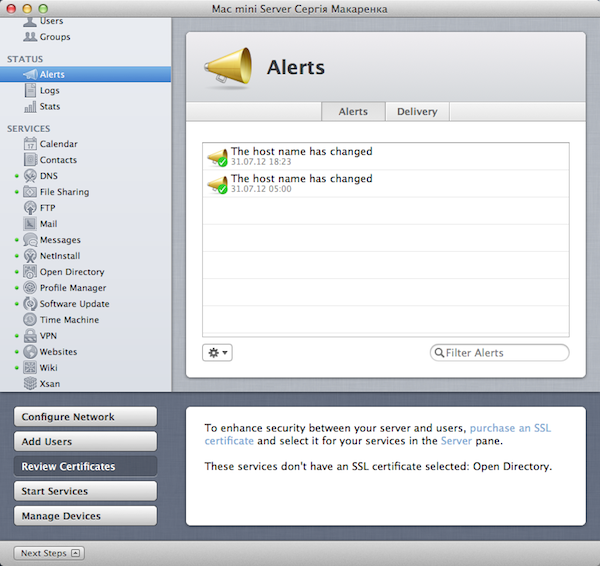Click the Profile Manager text label
600x566 pixels.
73,288
